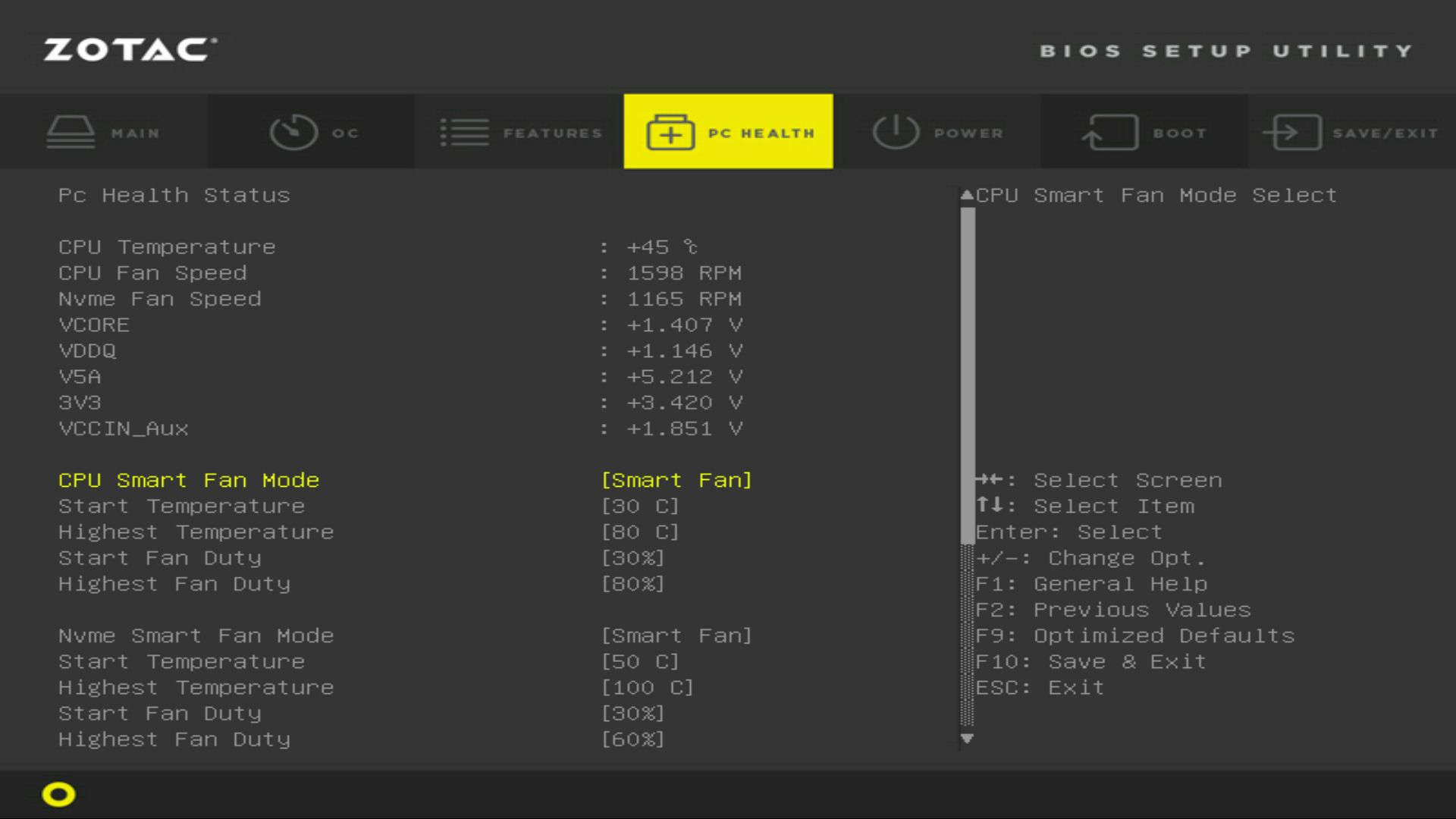Screen dimensions: 1456x819
Task: Click the laptop icon for Main
Action: (x=71, y=132)
